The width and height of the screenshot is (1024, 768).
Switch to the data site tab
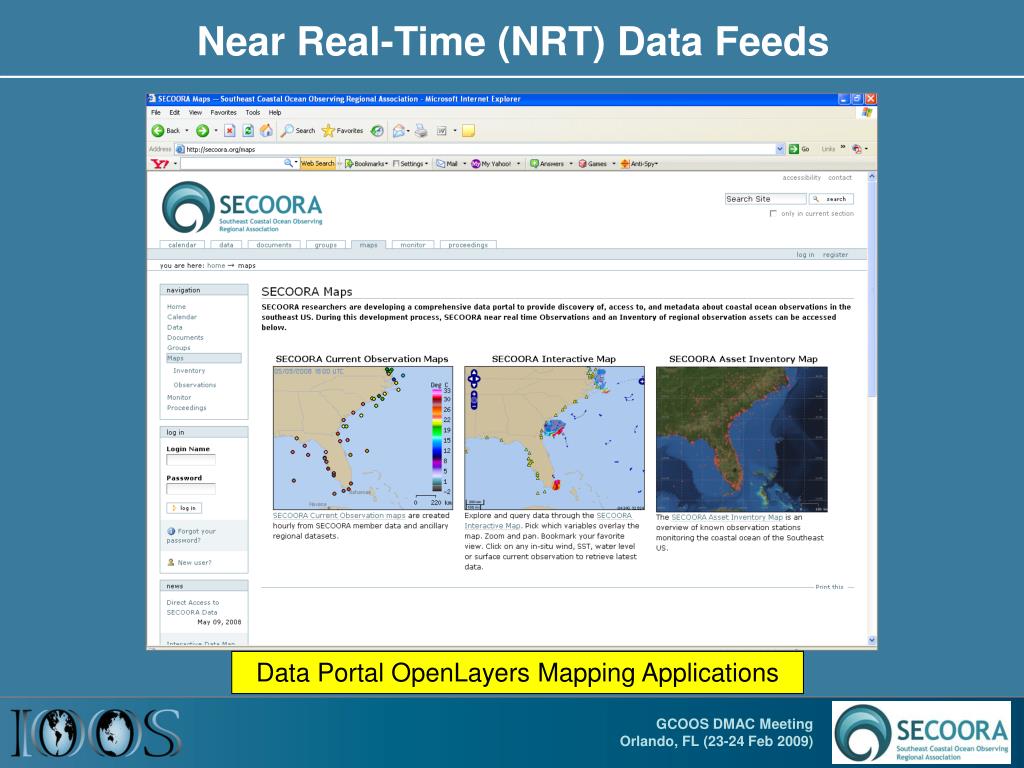click(226, 245)
